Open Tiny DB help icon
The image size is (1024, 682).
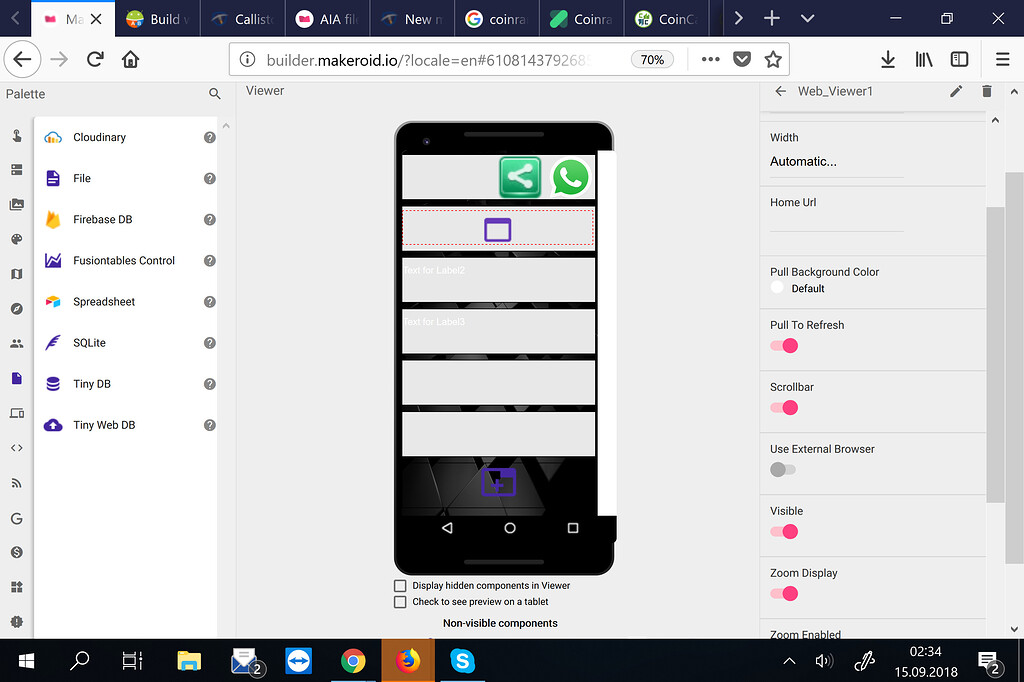[x=210, y=384]
